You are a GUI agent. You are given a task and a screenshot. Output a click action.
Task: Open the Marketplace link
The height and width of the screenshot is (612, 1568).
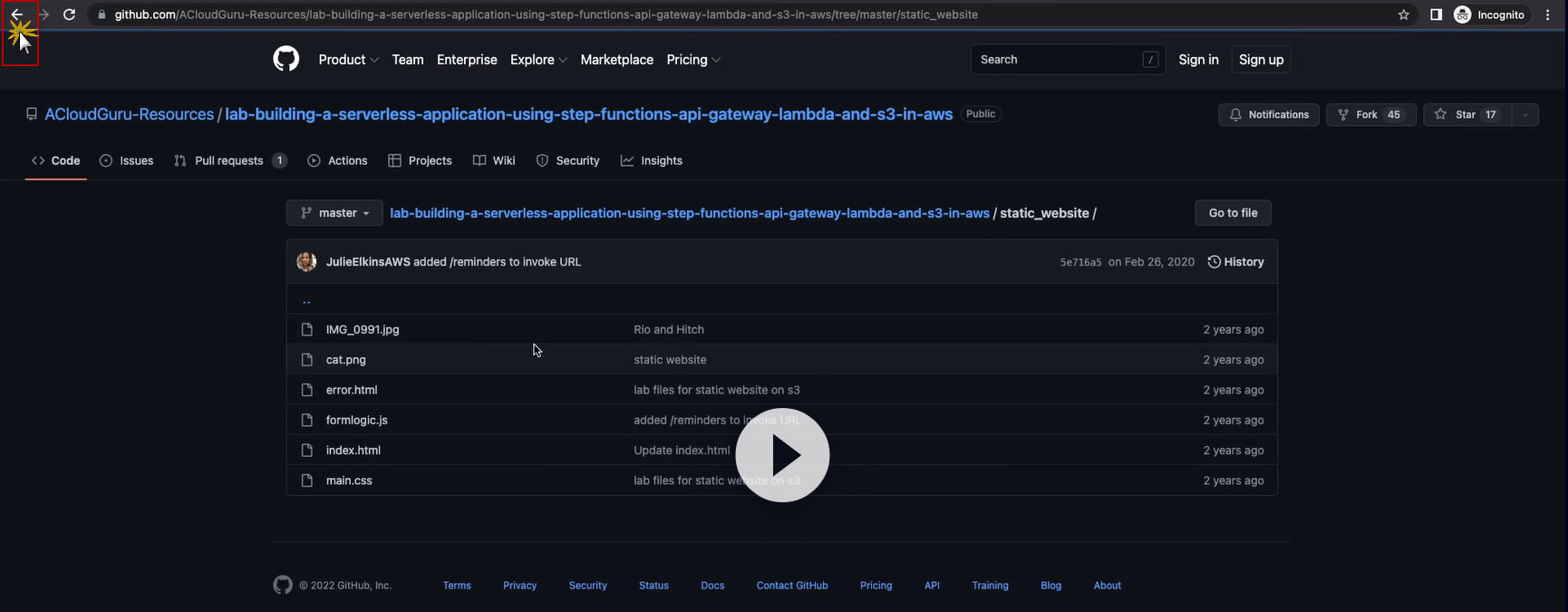pos(616,60)
